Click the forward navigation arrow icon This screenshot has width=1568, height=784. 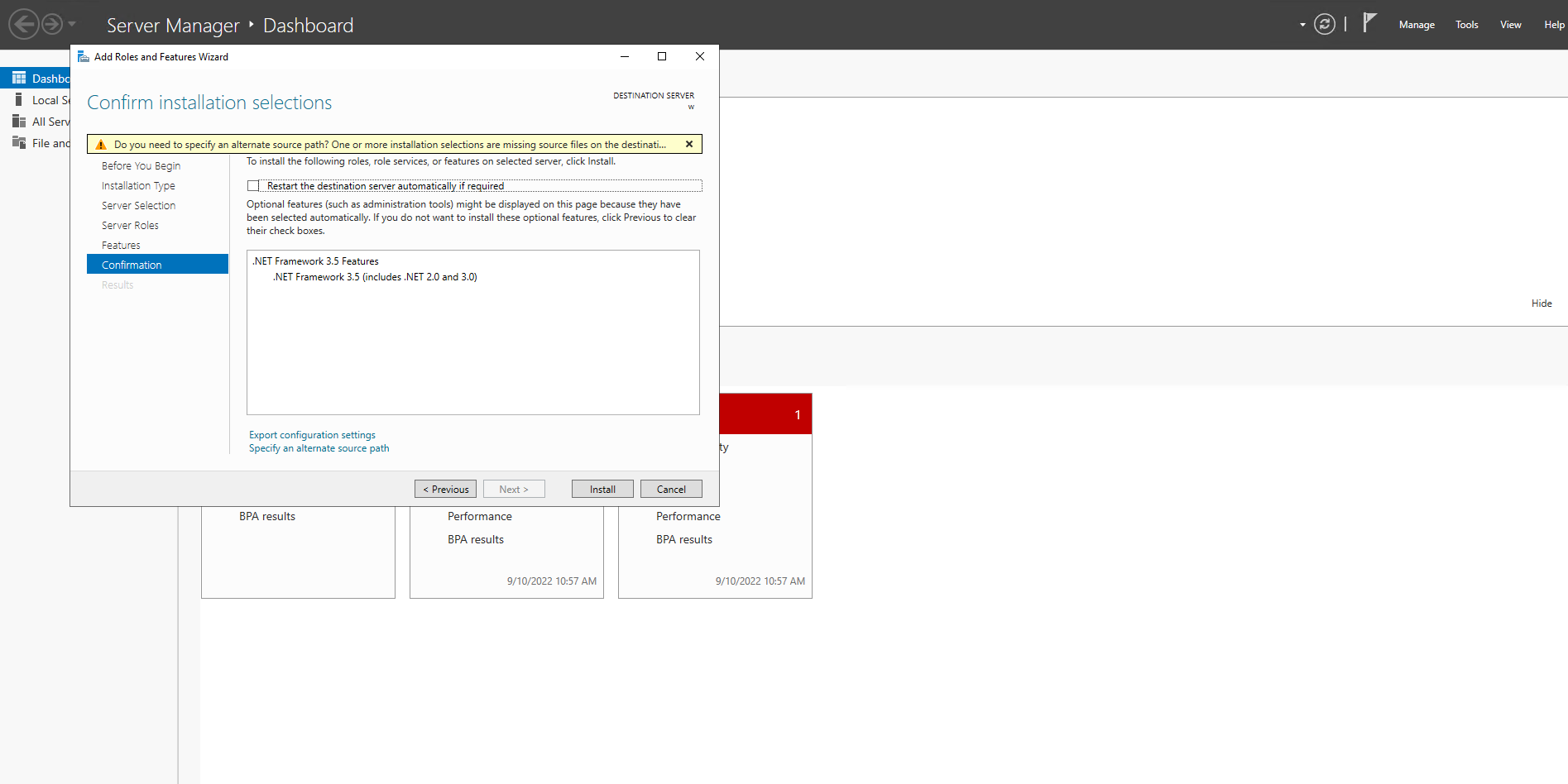pos(52,24)
